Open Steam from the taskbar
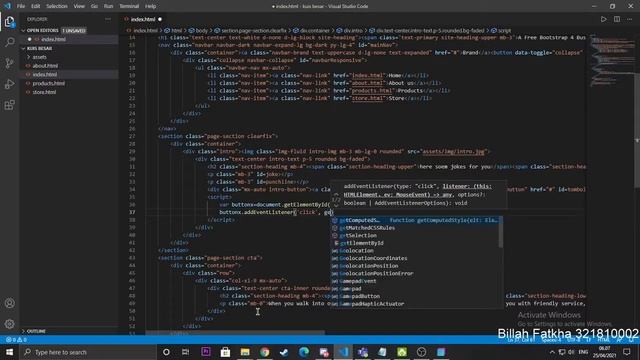640x360 pixels. (284, 352)
